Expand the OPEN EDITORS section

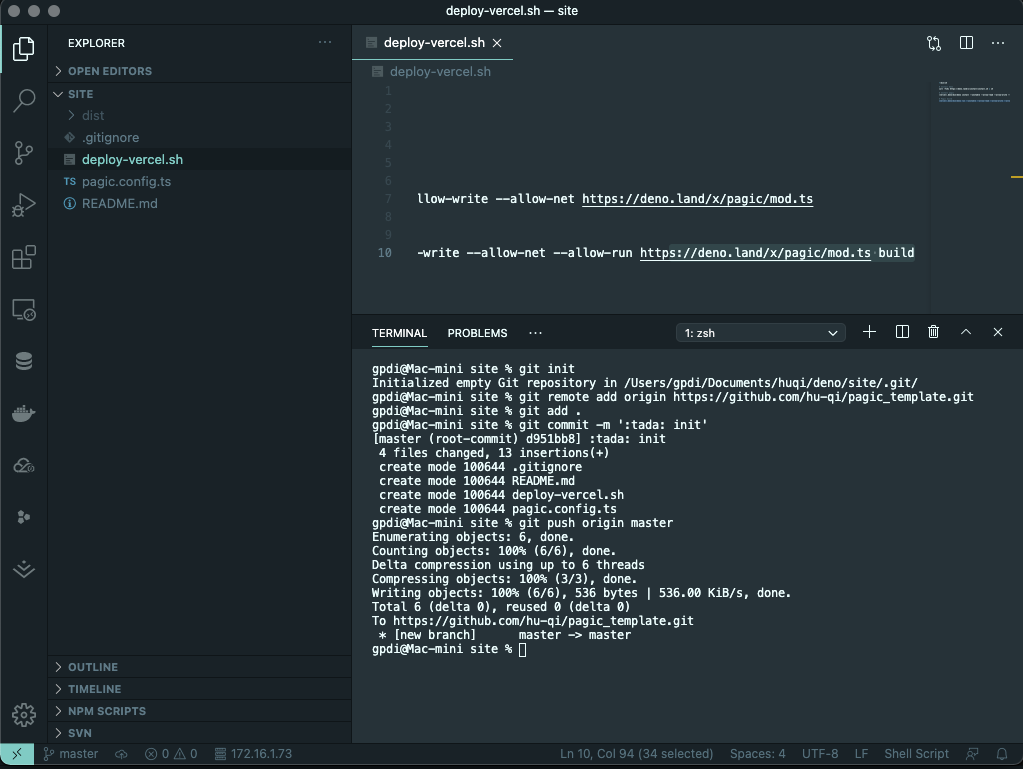tap(200, 71)
